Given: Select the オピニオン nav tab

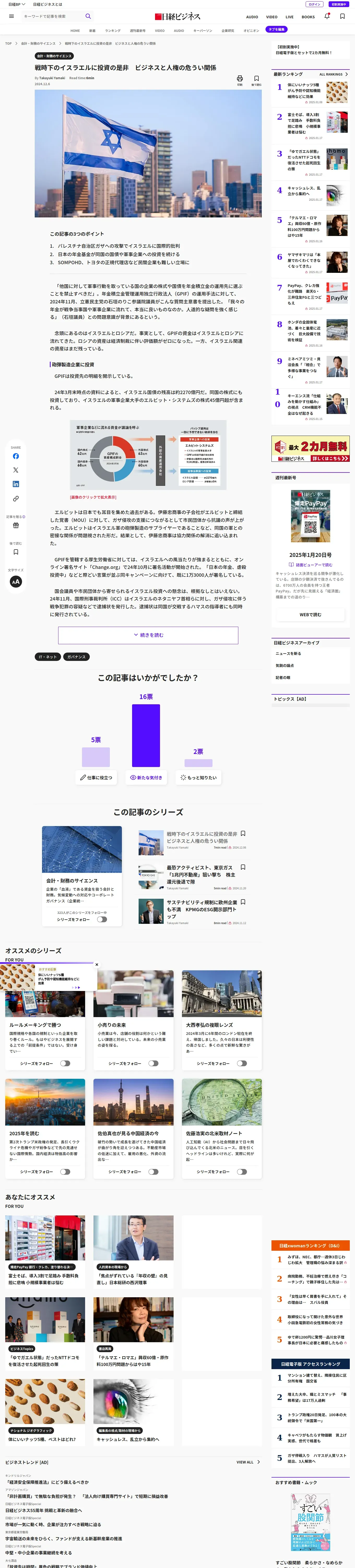Looking at the screenshot, I should [251, 30].
